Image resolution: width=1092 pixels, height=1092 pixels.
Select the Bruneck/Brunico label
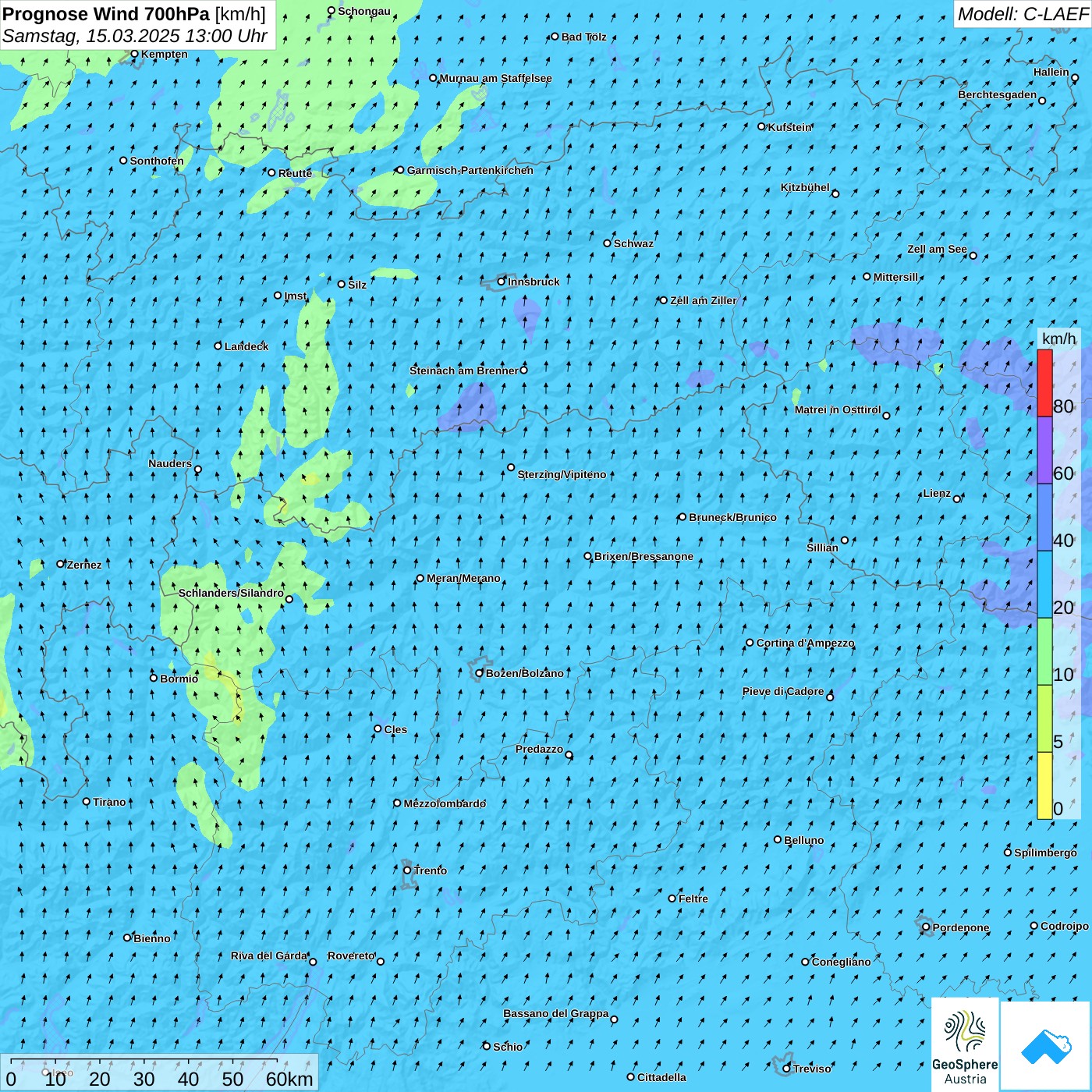pos(732,517)
